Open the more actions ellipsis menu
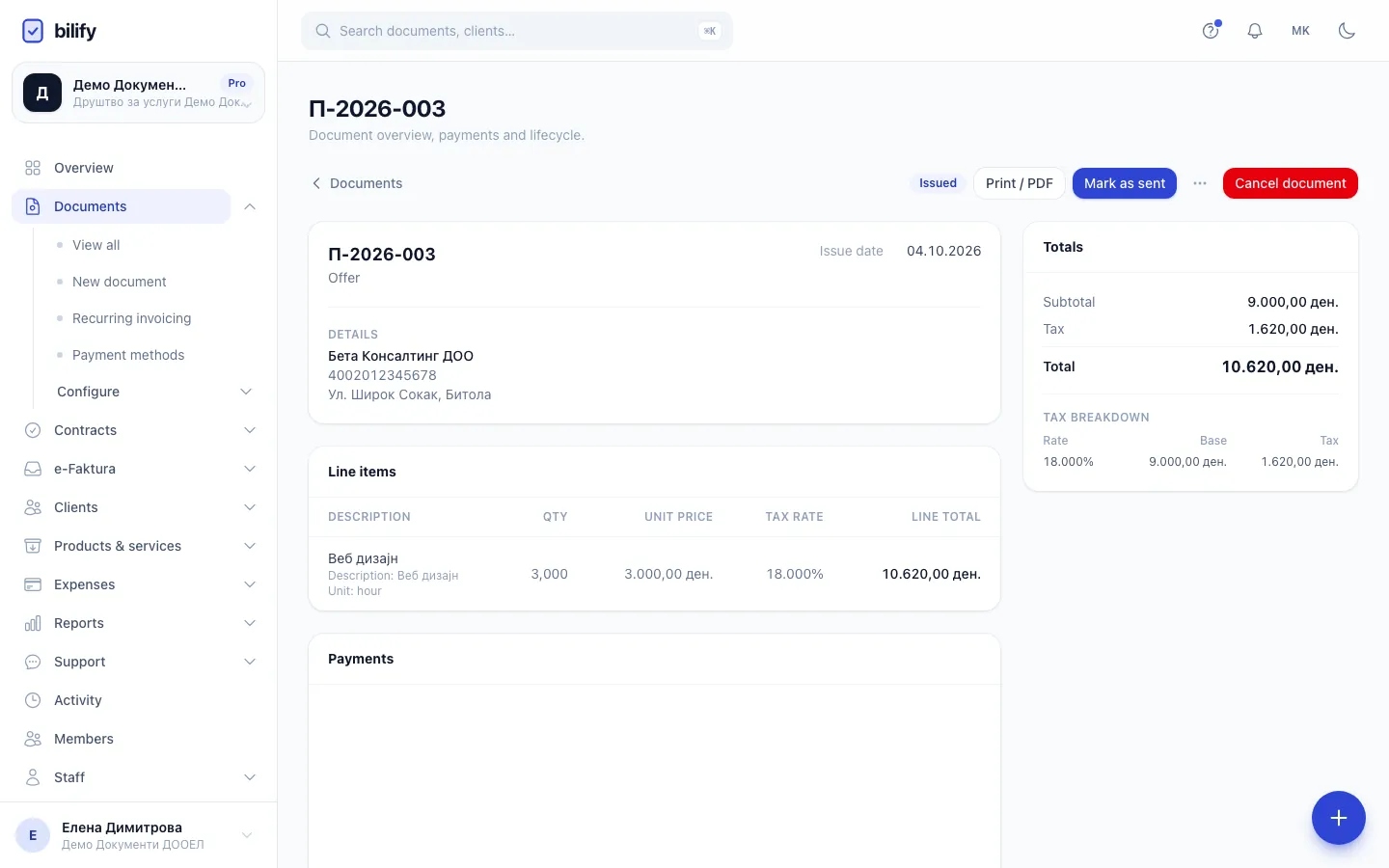The height and width of the screenshot is (868, 1389). coord(1200,183)
